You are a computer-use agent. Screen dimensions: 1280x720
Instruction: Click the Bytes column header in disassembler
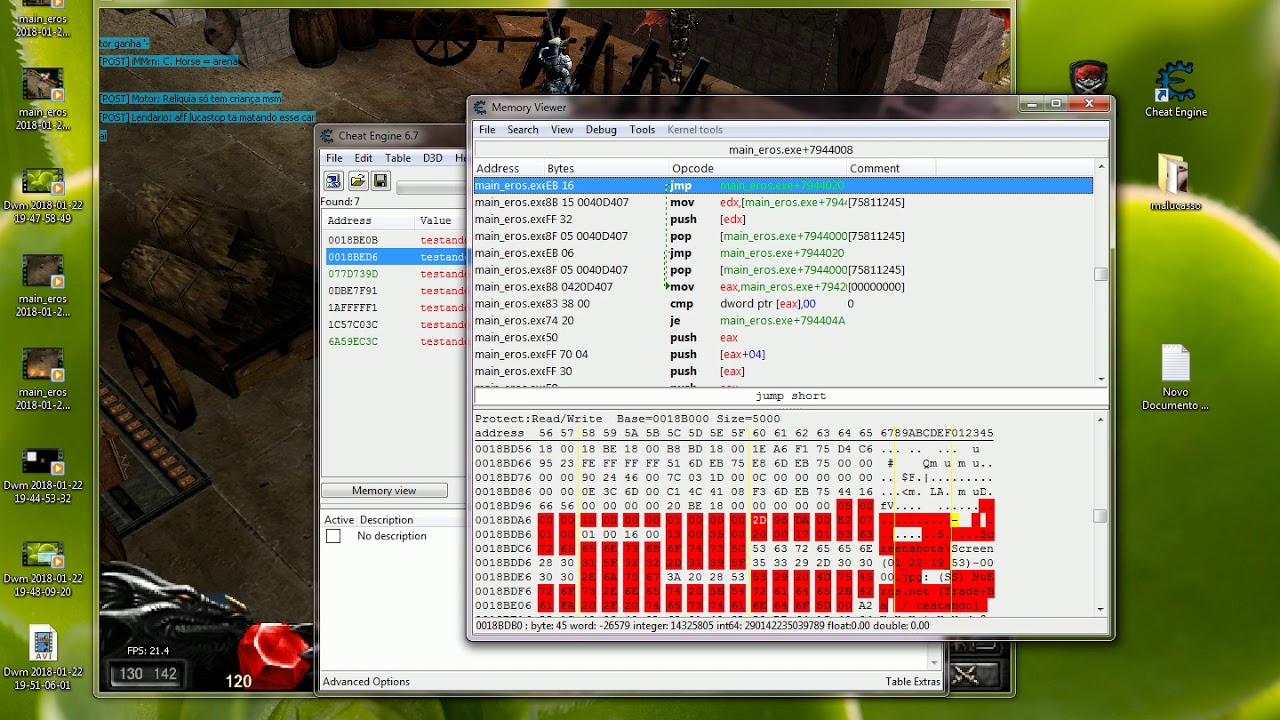605,168
